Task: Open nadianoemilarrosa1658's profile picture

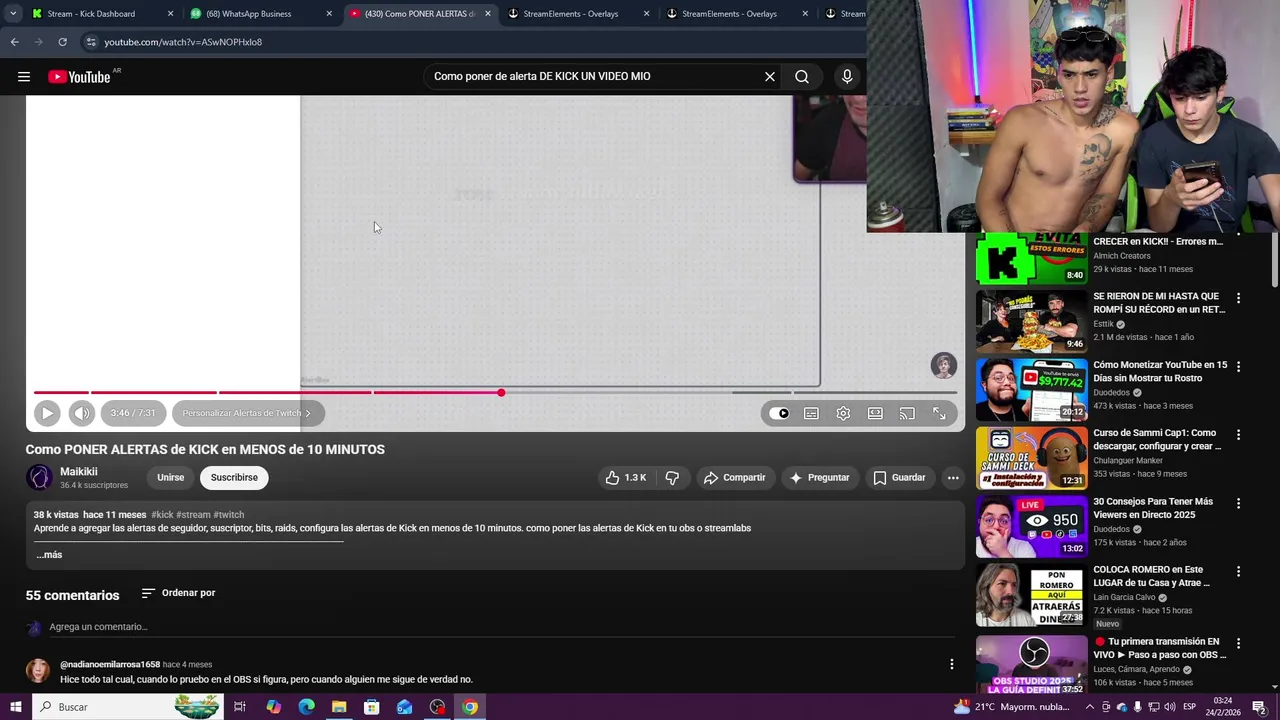Action: pyautogui.click(x=38, y=671)
